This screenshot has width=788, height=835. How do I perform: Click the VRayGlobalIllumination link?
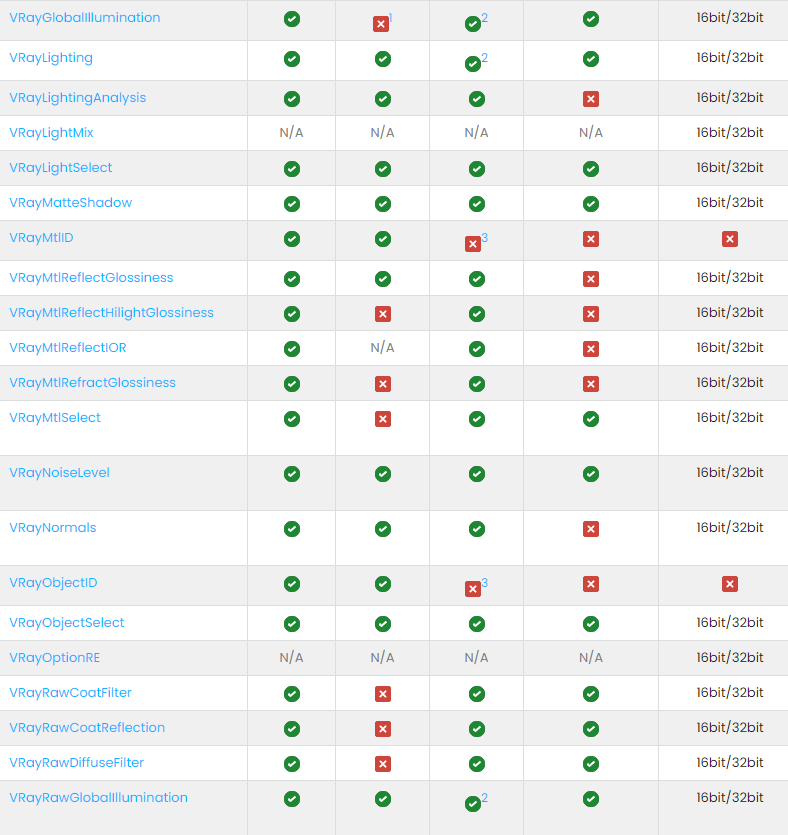[x=84, y=18]
